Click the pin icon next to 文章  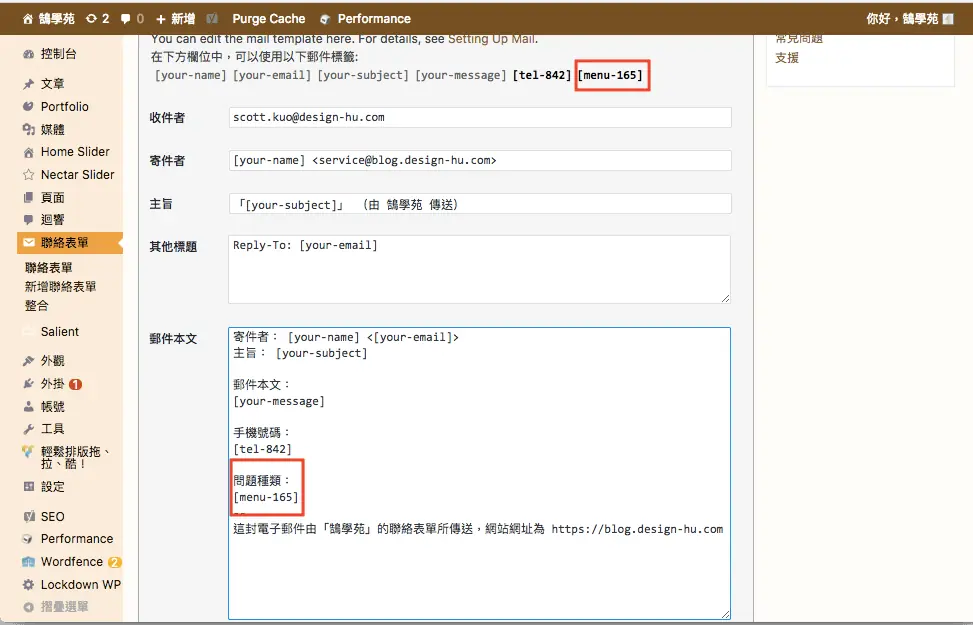[29, 84]
